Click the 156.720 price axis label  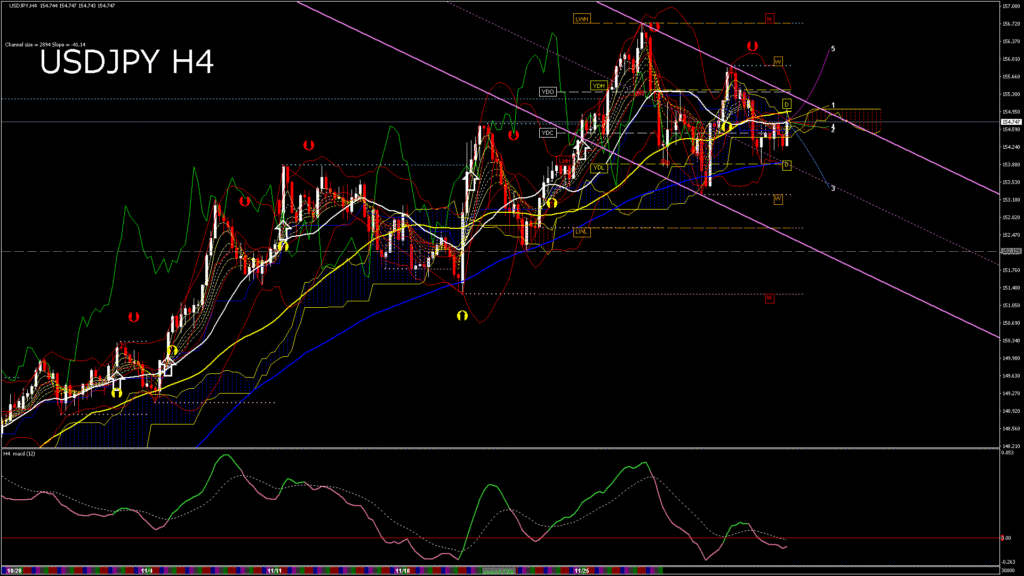pos(1011,24)
